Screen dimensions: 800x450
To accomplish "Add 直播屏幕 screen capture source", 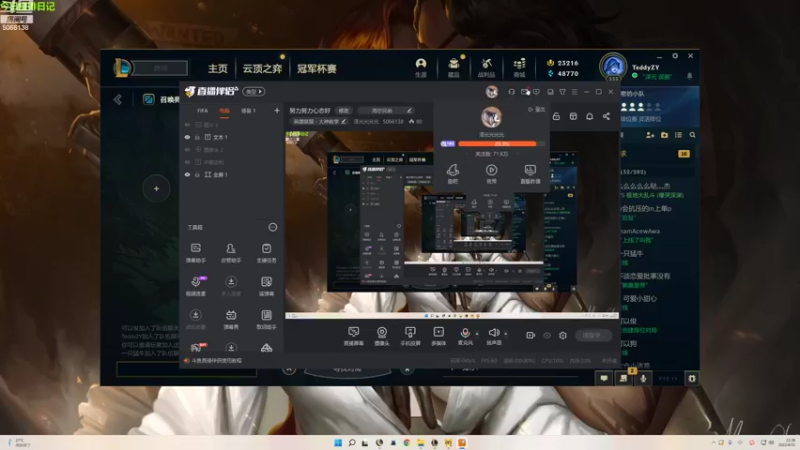I will pos(353,336).
